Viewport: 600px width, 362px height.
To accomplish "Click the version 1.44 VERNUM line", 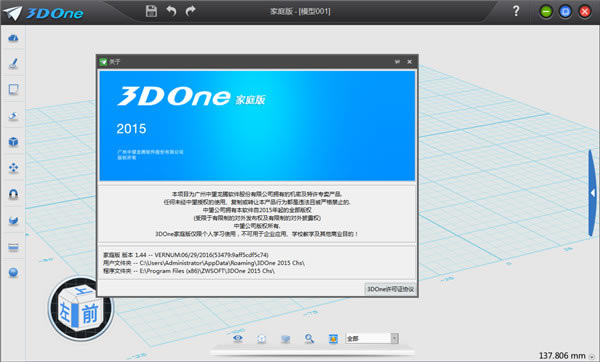I will (186, 255).
